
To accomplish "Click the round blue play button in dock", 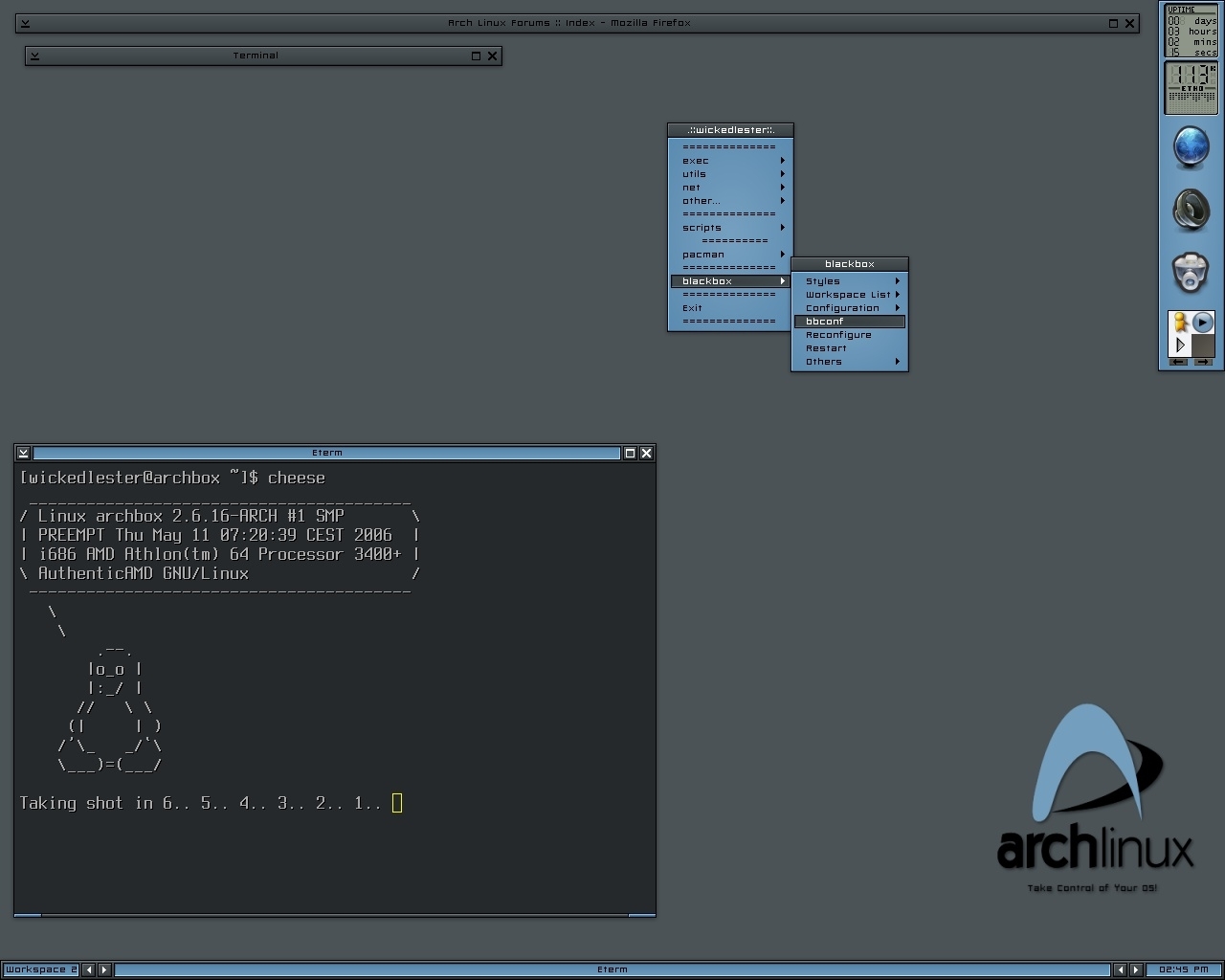I will (x=1203, y=323).
